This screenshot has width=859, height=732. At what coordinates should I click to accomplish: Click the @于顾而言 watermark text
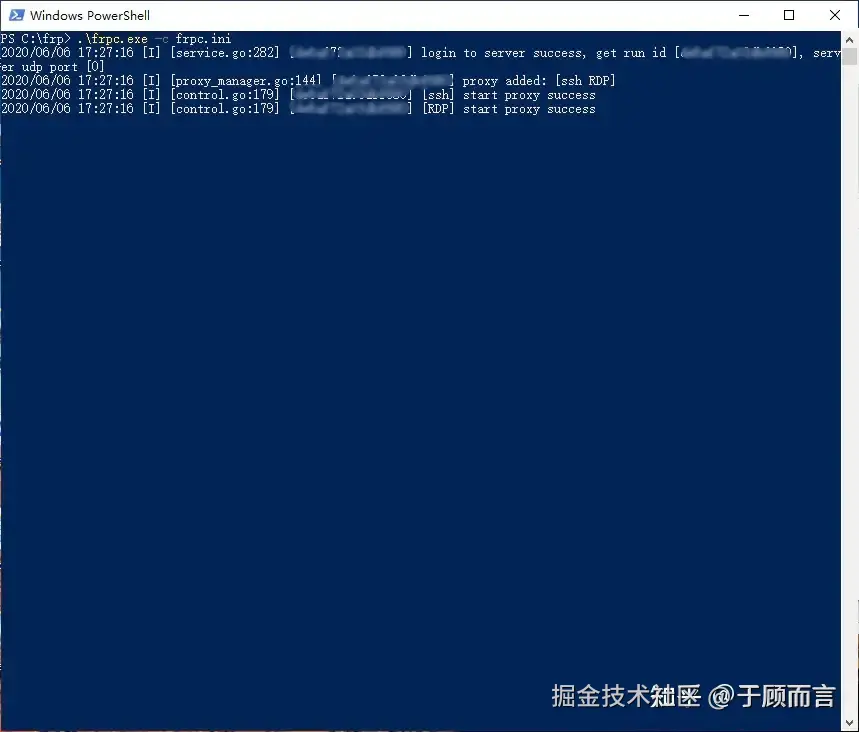pos(771,696)
